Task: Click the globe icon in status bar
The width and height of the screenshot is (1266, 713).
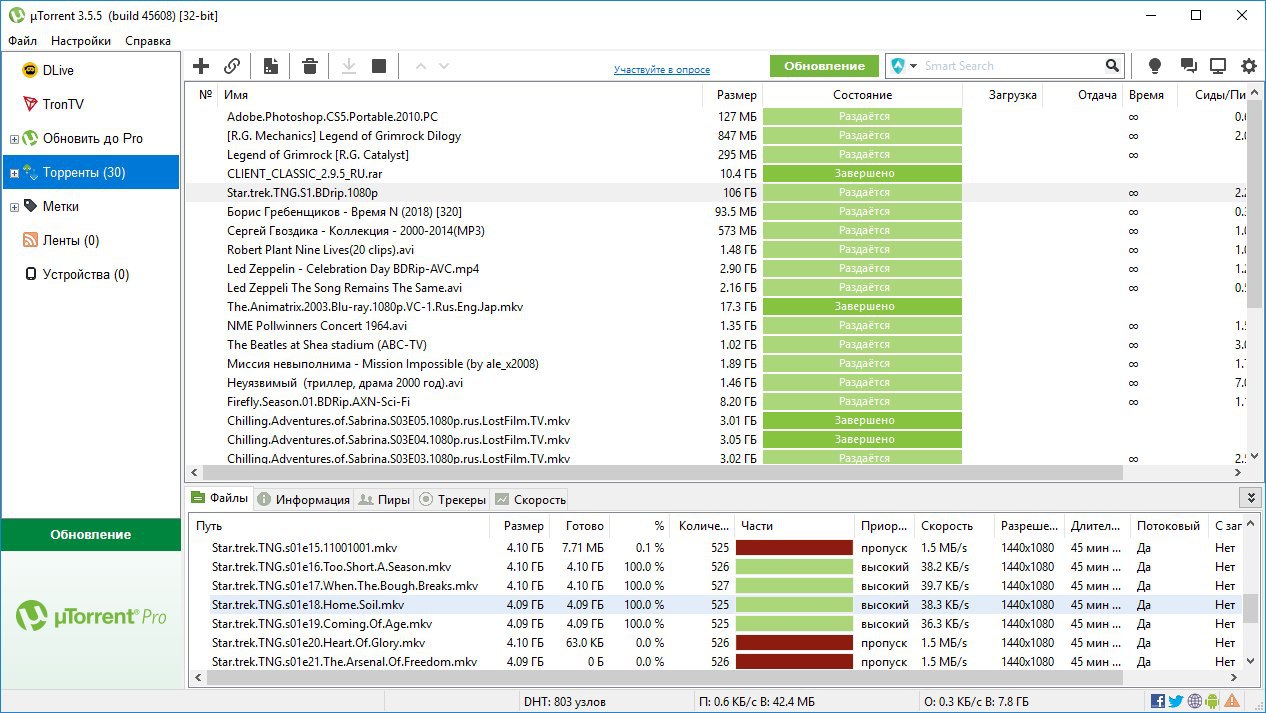Action: click(x=1194, y=701)
